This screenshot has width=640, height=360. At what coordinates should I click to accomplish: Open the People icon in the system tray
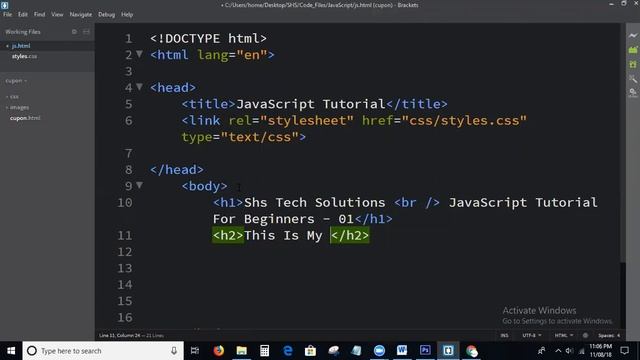[x=541, y=351]
